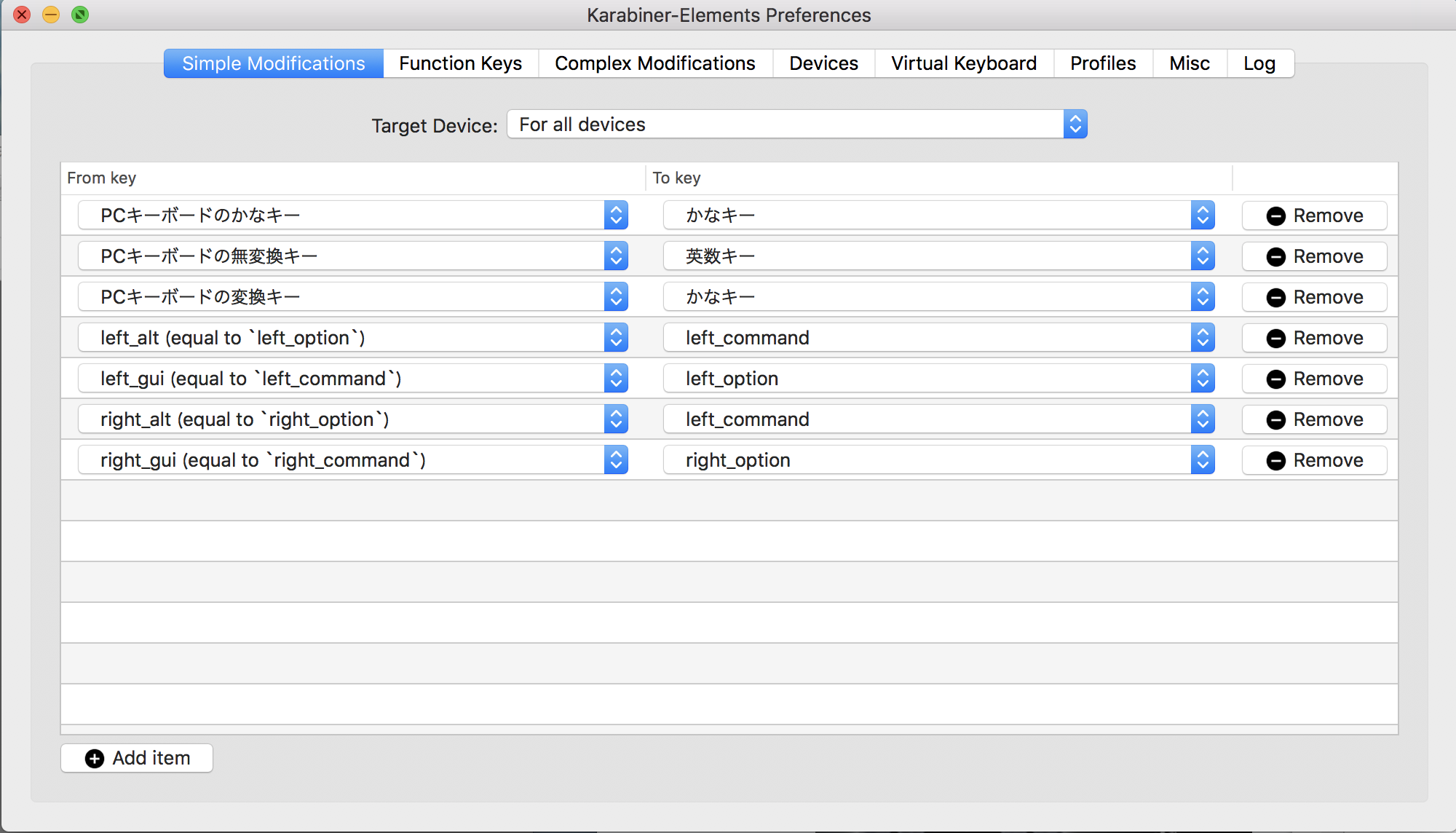
Task: Open To key dropdown in left_alt row
Action: [x=939, y=338]
